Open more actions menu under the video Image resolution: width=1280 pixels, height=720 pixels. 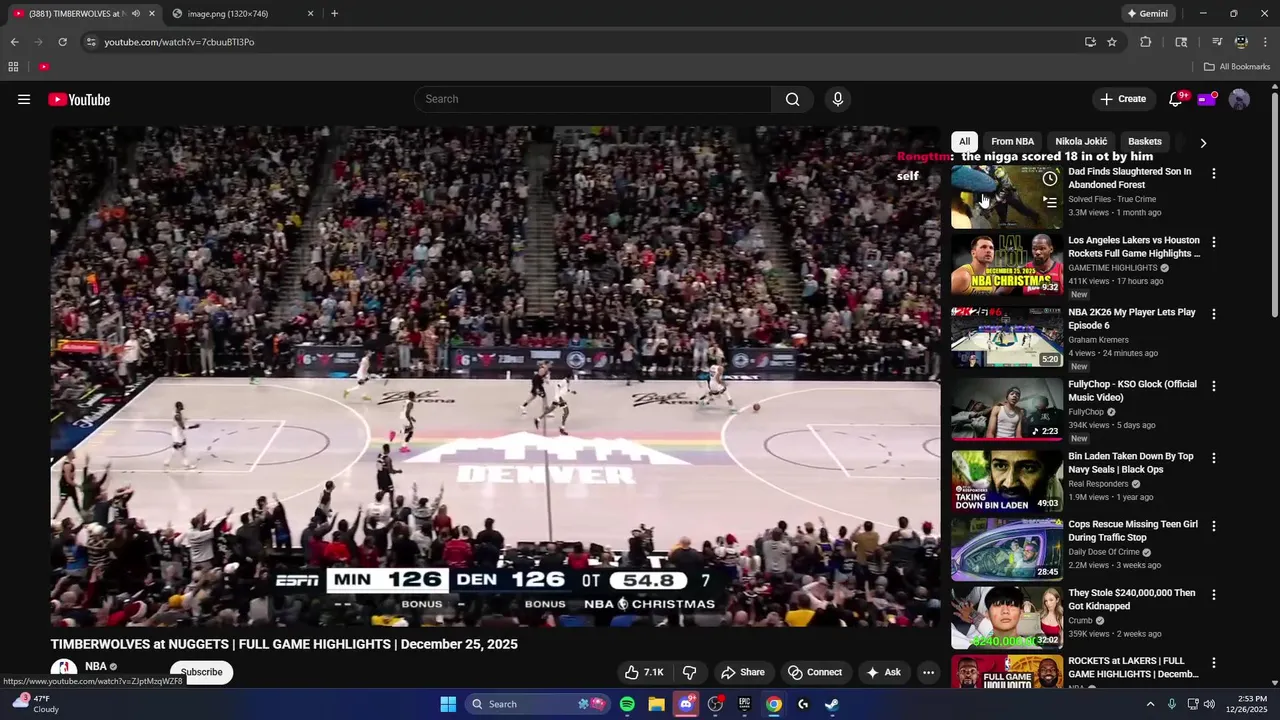(928, 672)
